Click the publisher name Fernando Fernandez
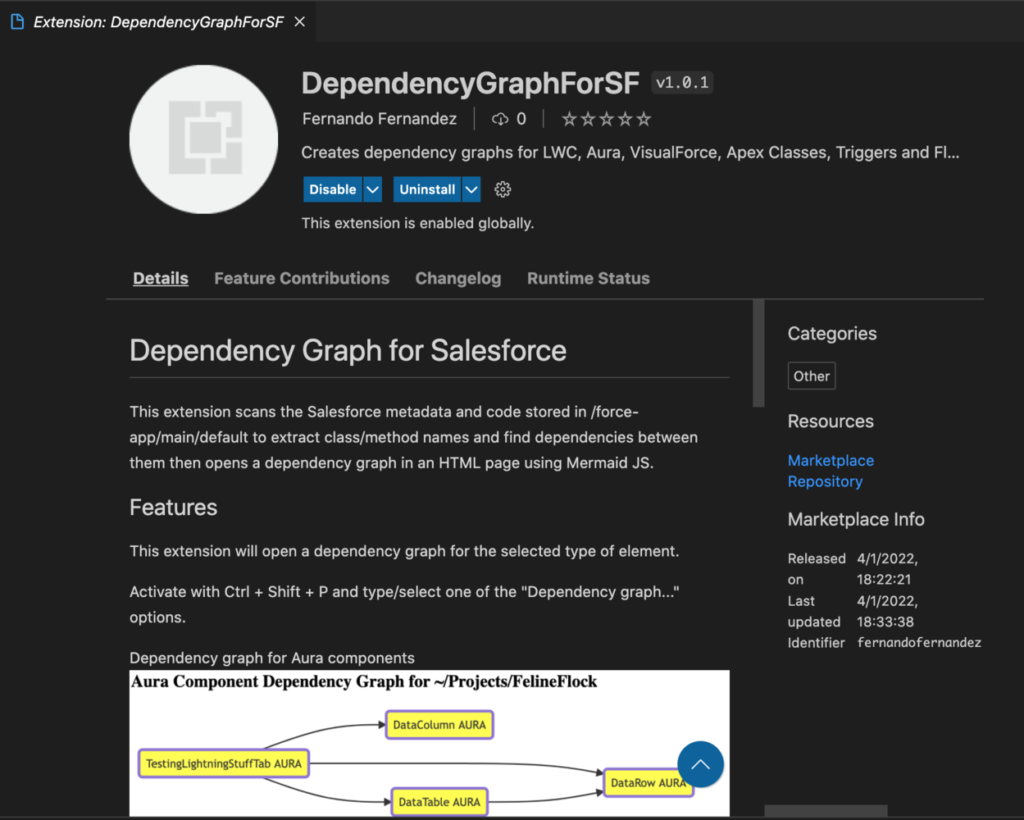Viewport: 1024px width, 820px height. coord(379,119)
